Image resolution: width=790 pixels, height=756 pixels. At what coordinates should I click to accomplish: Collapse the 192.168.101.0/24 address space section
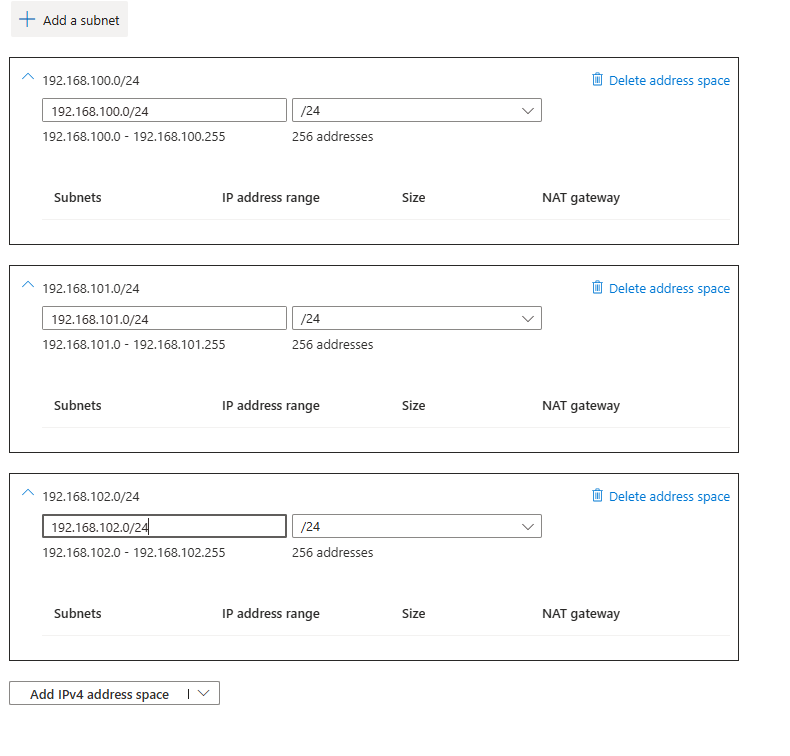click(x=27, y=286)
